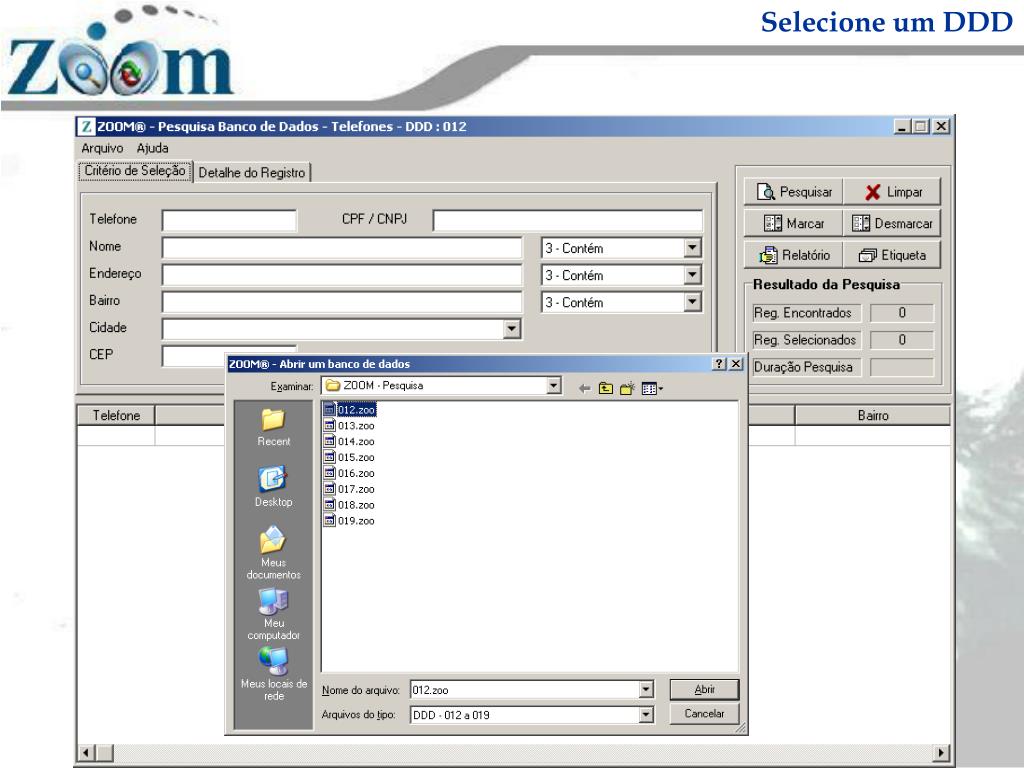Viewport: 1024px width, 768px height.
Task: Open Meu computador shortcut
Action: [x=274, y=614]
